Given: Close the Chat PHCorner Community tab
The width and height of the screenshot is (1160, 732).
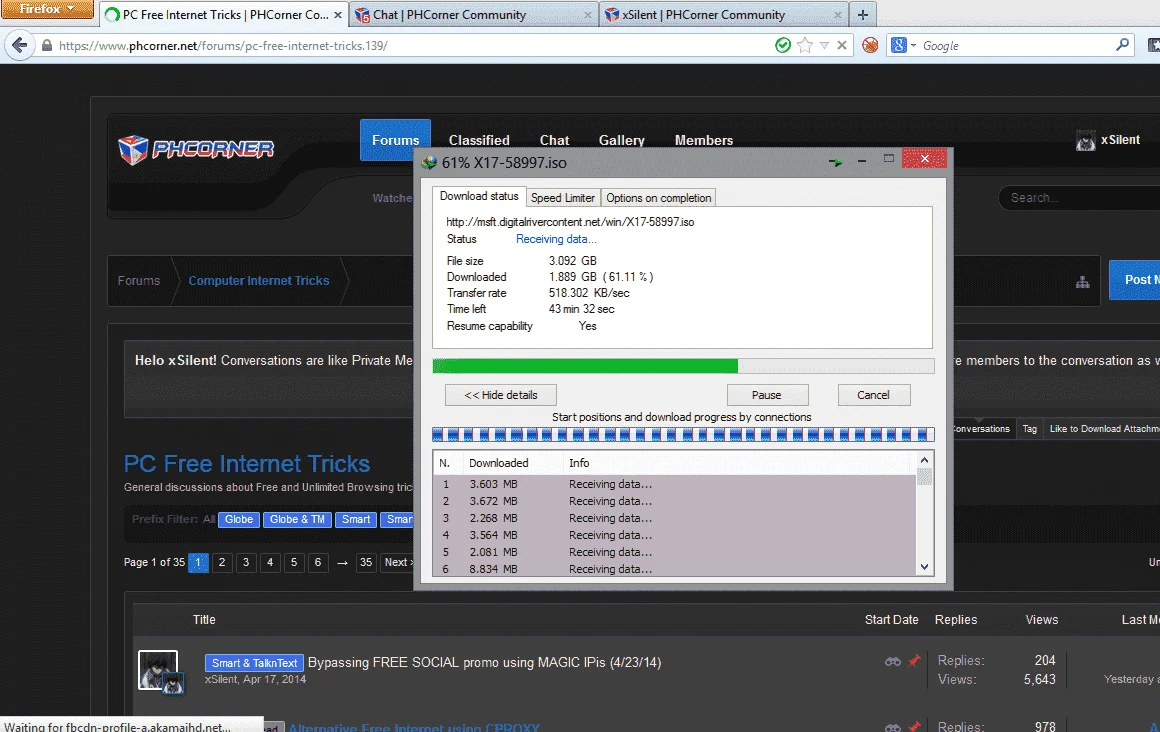Looking at the screenshot, I should 588,15.
